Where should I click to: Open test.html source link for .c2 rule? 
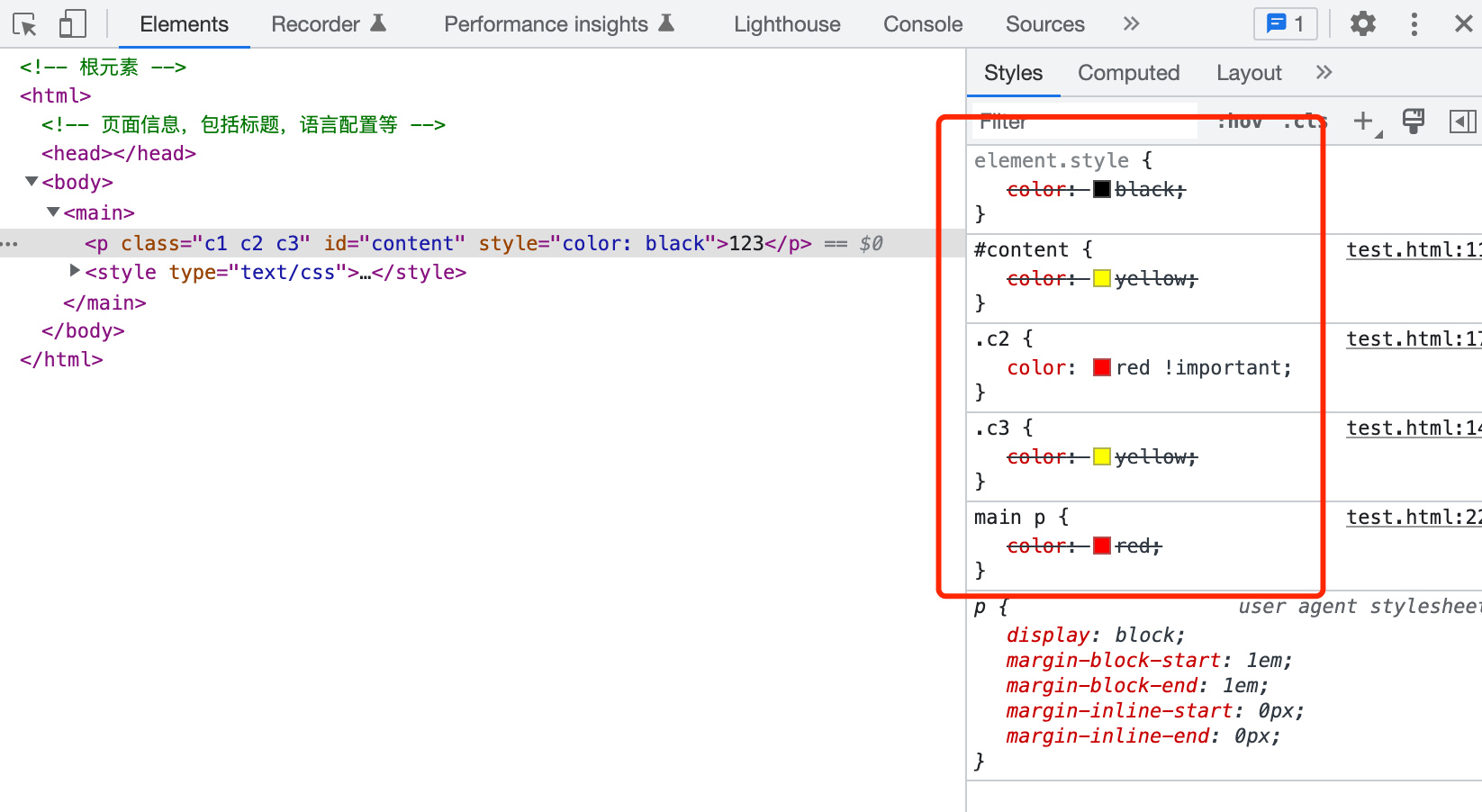[x=1414, y=338]
